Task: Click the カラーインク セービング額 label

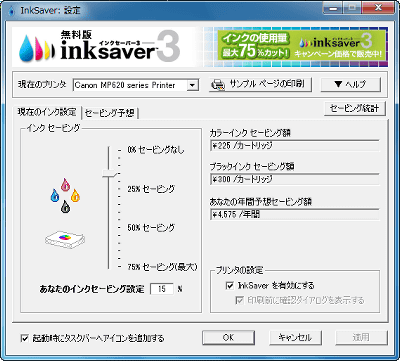Action: 250,133
